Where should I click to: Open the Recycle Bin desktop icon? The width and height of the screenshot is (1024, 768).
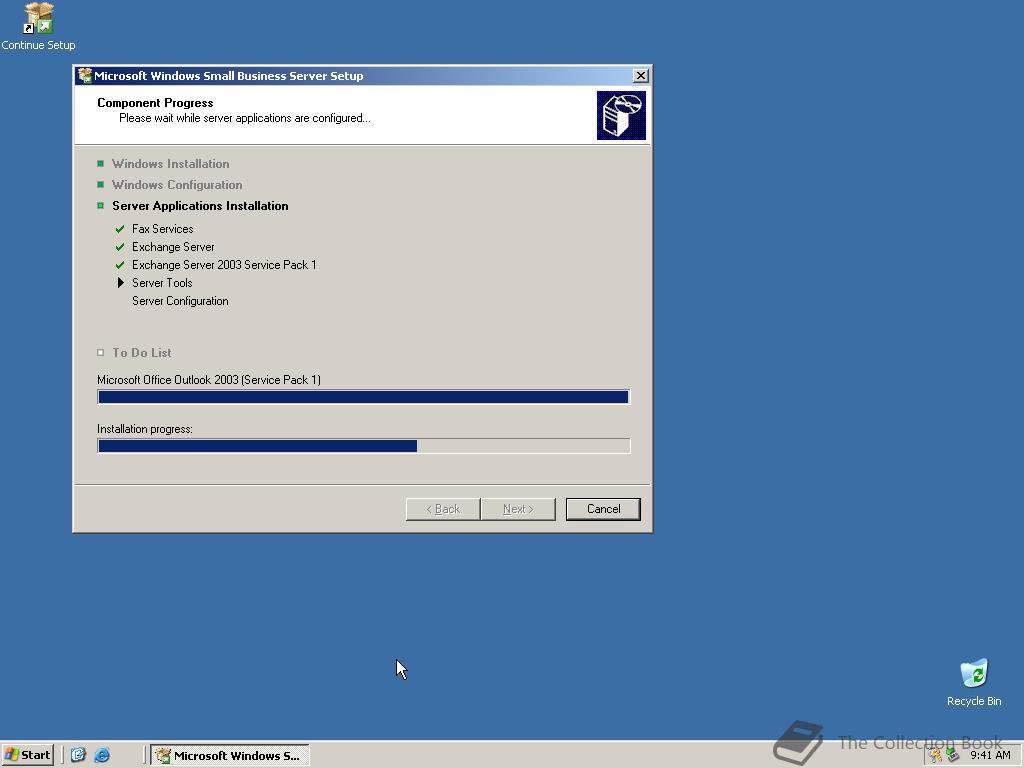(974, 682)
